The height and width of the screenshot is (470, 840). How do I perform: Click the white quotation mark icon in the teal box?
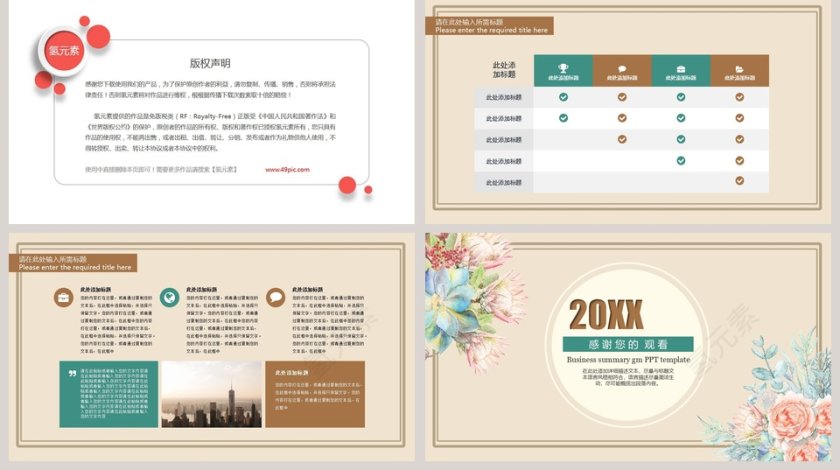[72, 373]
